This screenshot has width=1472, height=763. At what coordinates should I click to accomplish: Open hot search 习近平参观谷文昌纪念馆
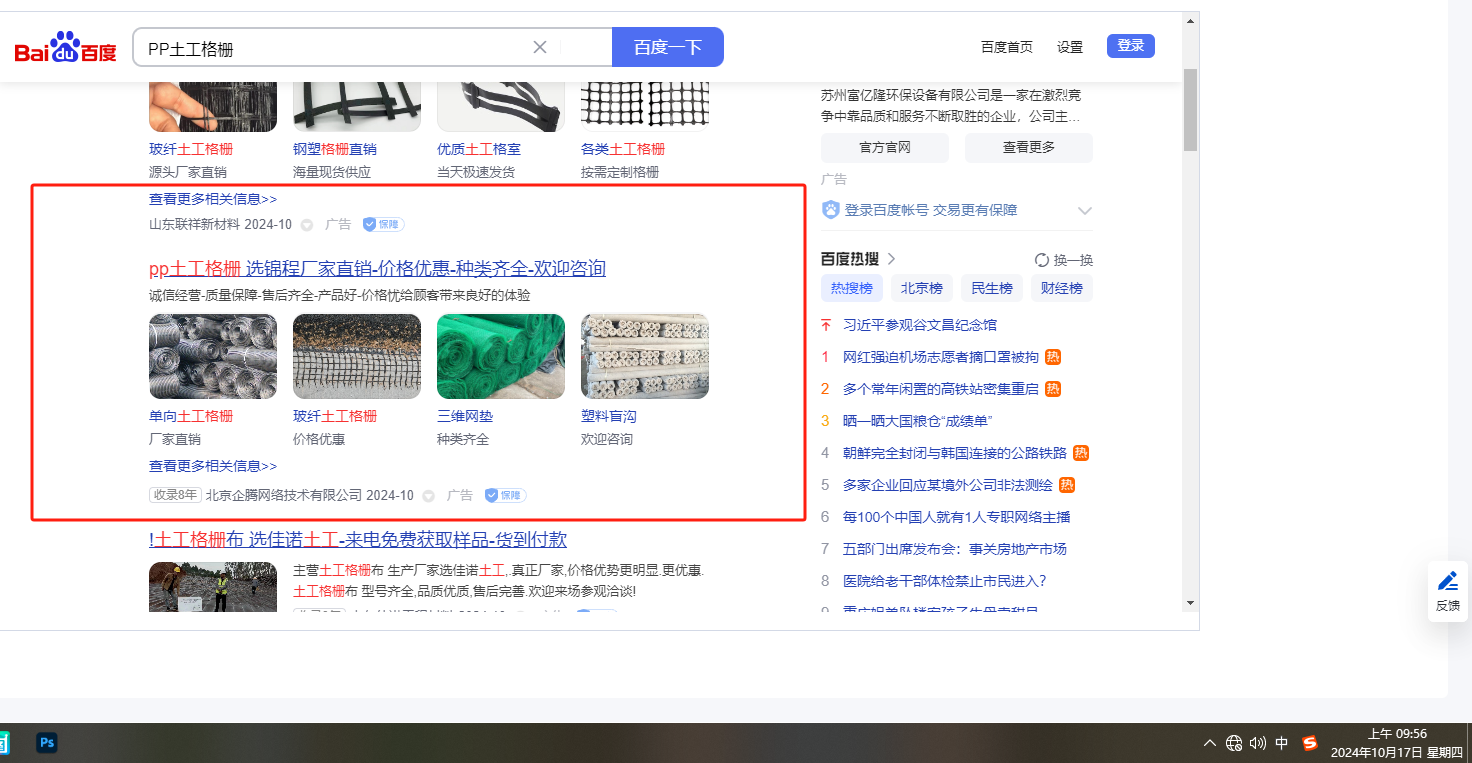[x=920, y=325]
